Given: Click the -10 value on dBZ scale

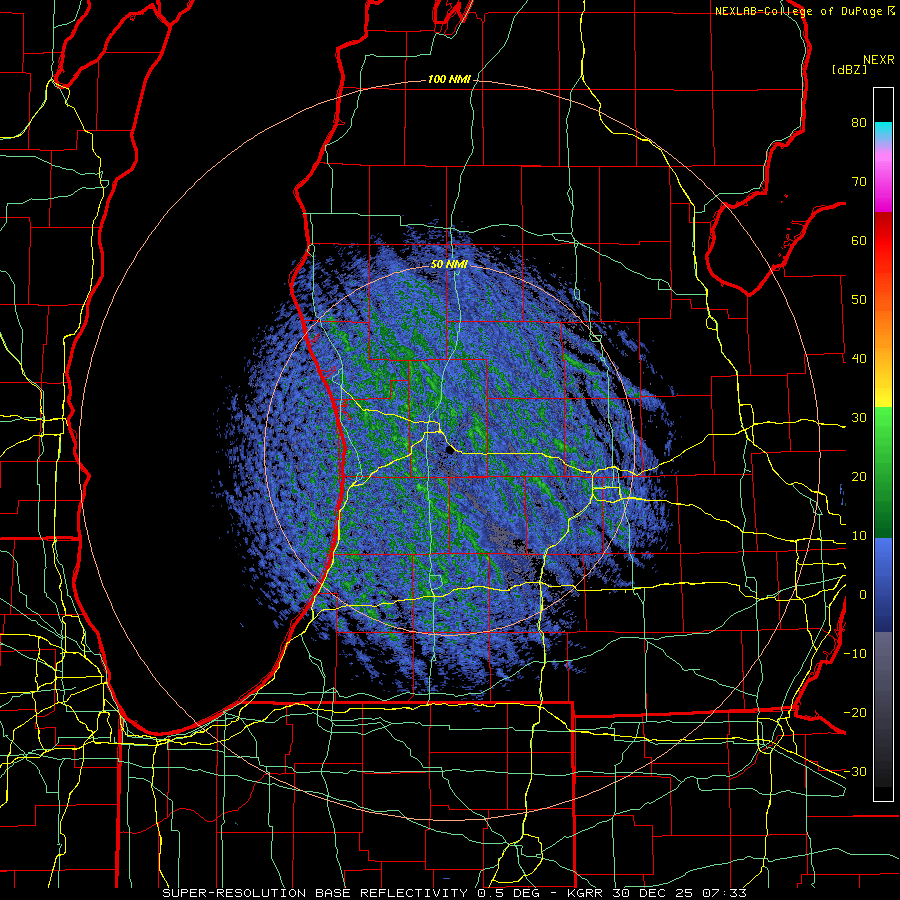Looking at the screenshot, I should tap(855, 654).
